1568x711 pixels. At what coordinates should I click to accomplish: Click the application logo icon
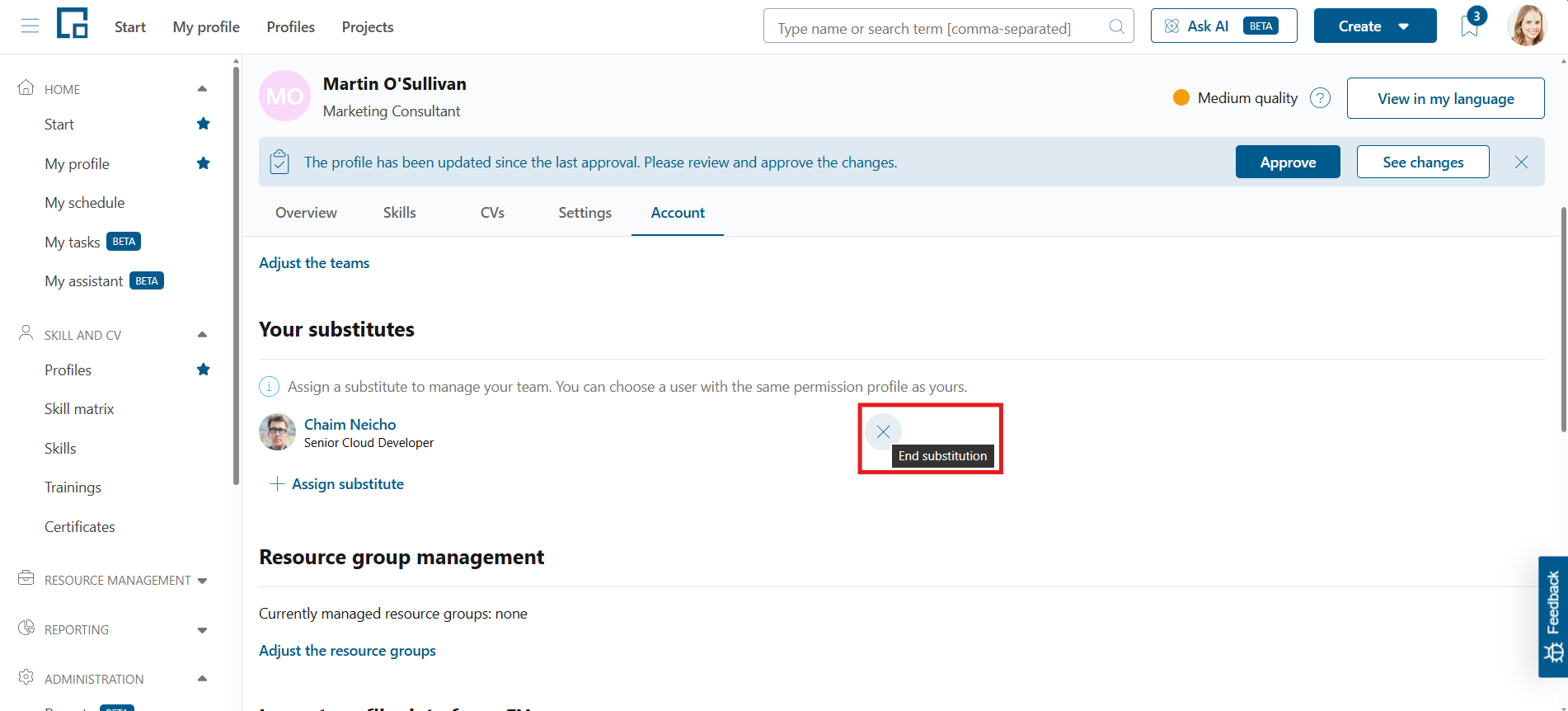(x=73, y=23)
